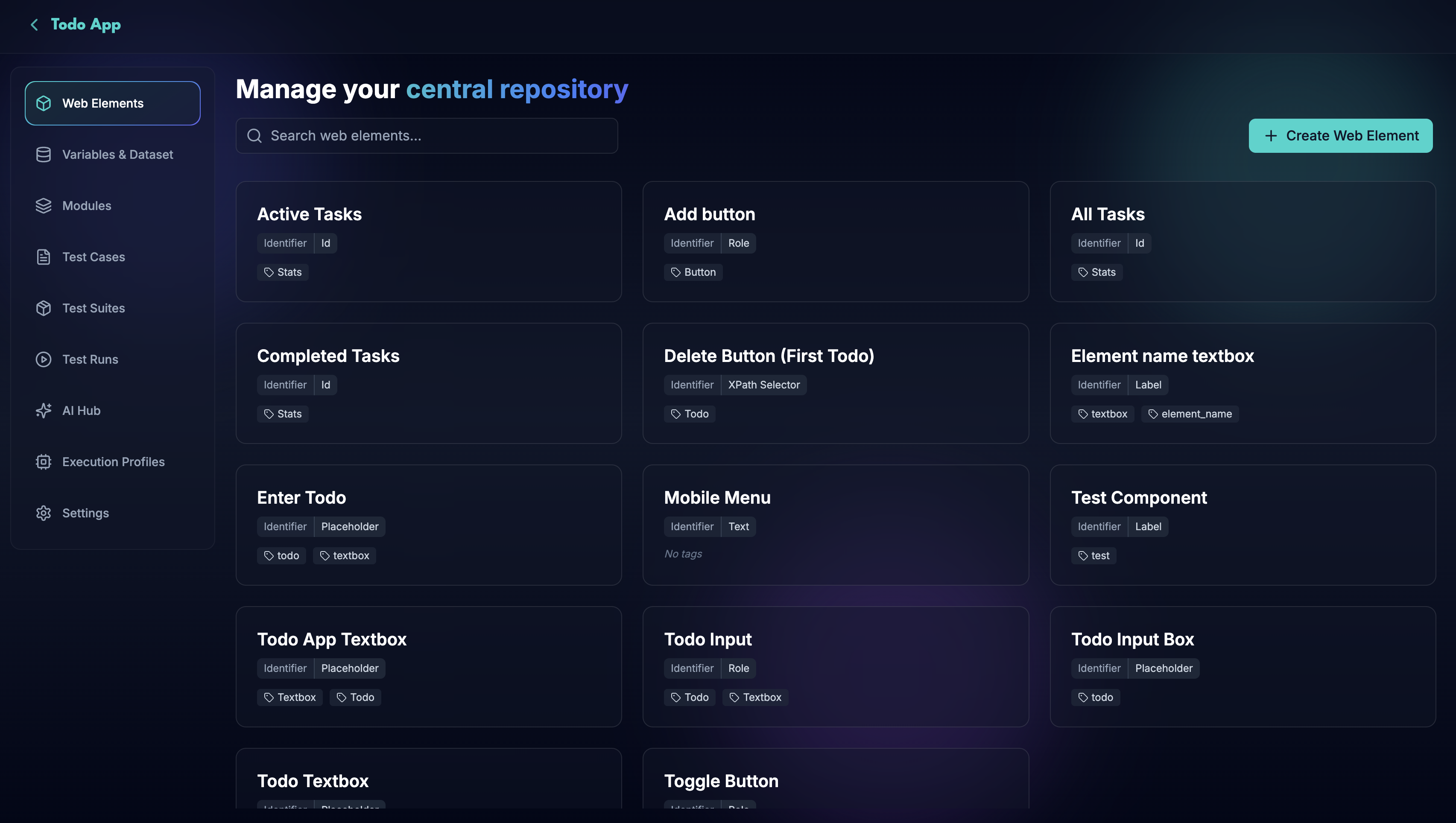Click tag icon beside Todo in Delete Button card

pyautogui.click(x=676, y=414)
